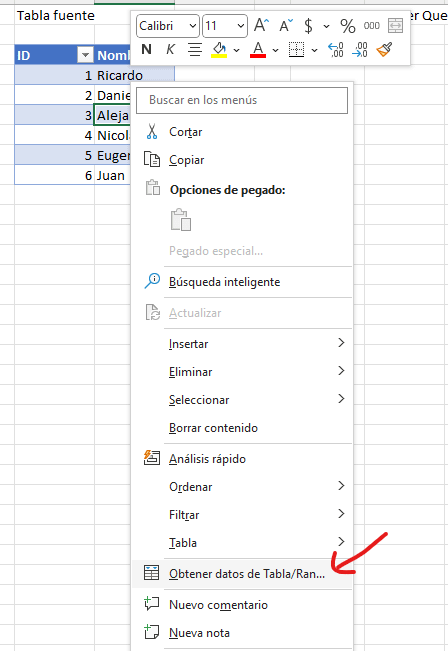Click the Búsqueda inteligente magnifier icon

click(152, 281)
